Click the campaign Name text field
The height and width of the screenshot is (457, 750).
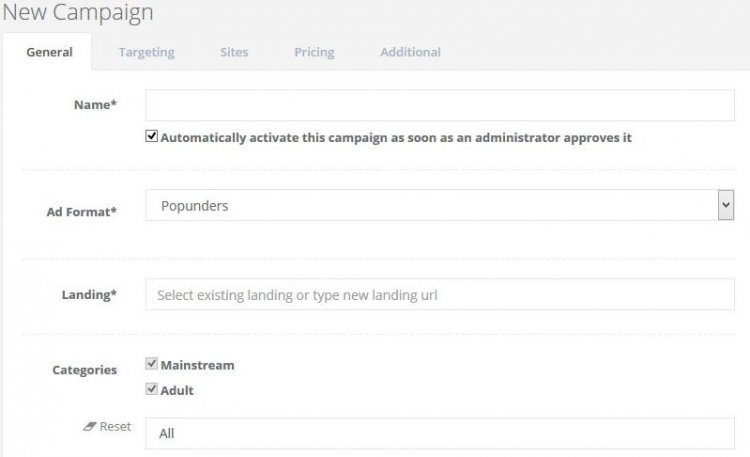point(440,105)
